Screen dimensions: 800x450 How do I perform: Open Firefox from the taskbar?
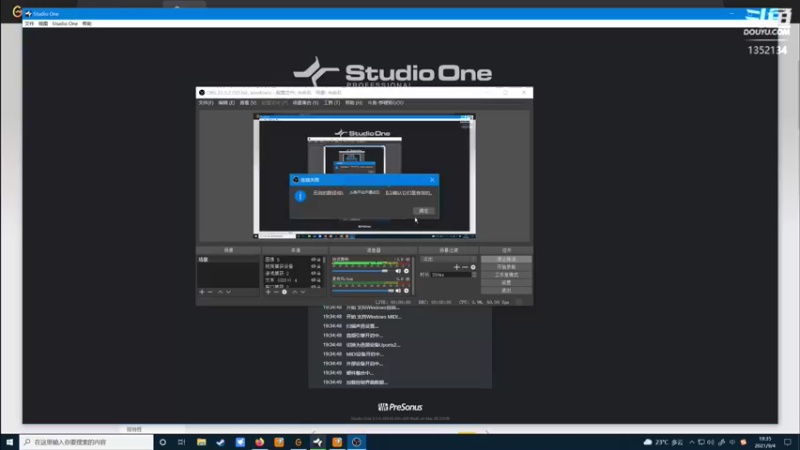click(x=260, y=442)
